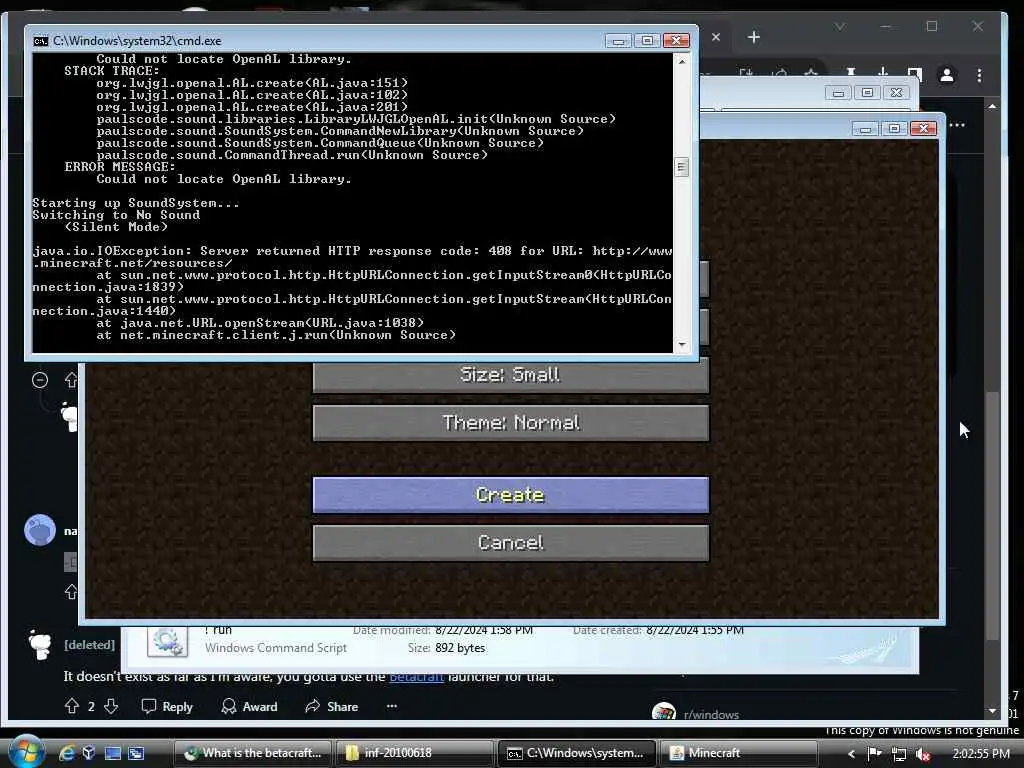Open the cmd.exe title bar system icon
The width and height of the screenshot is (1024, 768).
tap(40, 40)
